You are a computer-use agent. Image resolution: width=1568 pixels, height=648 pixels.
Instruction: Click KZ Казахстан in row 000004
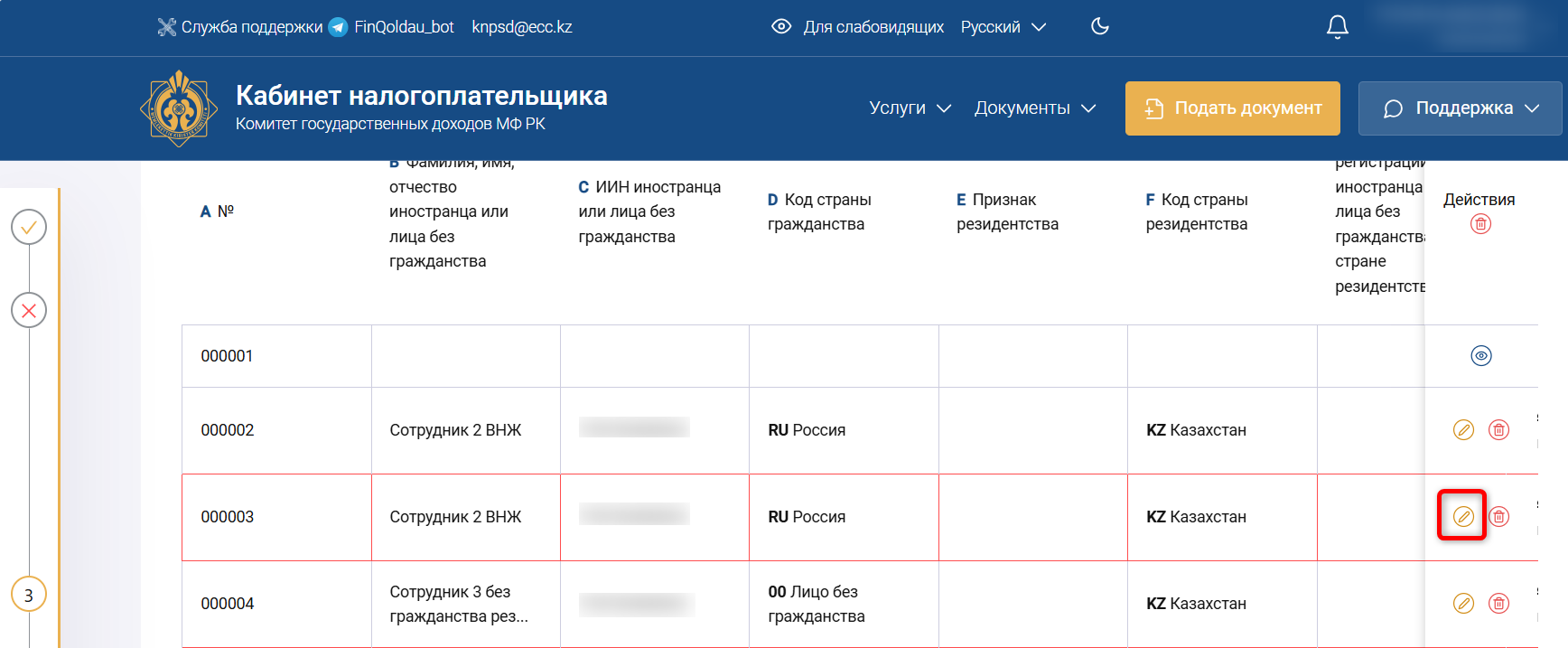(1196, 604)
